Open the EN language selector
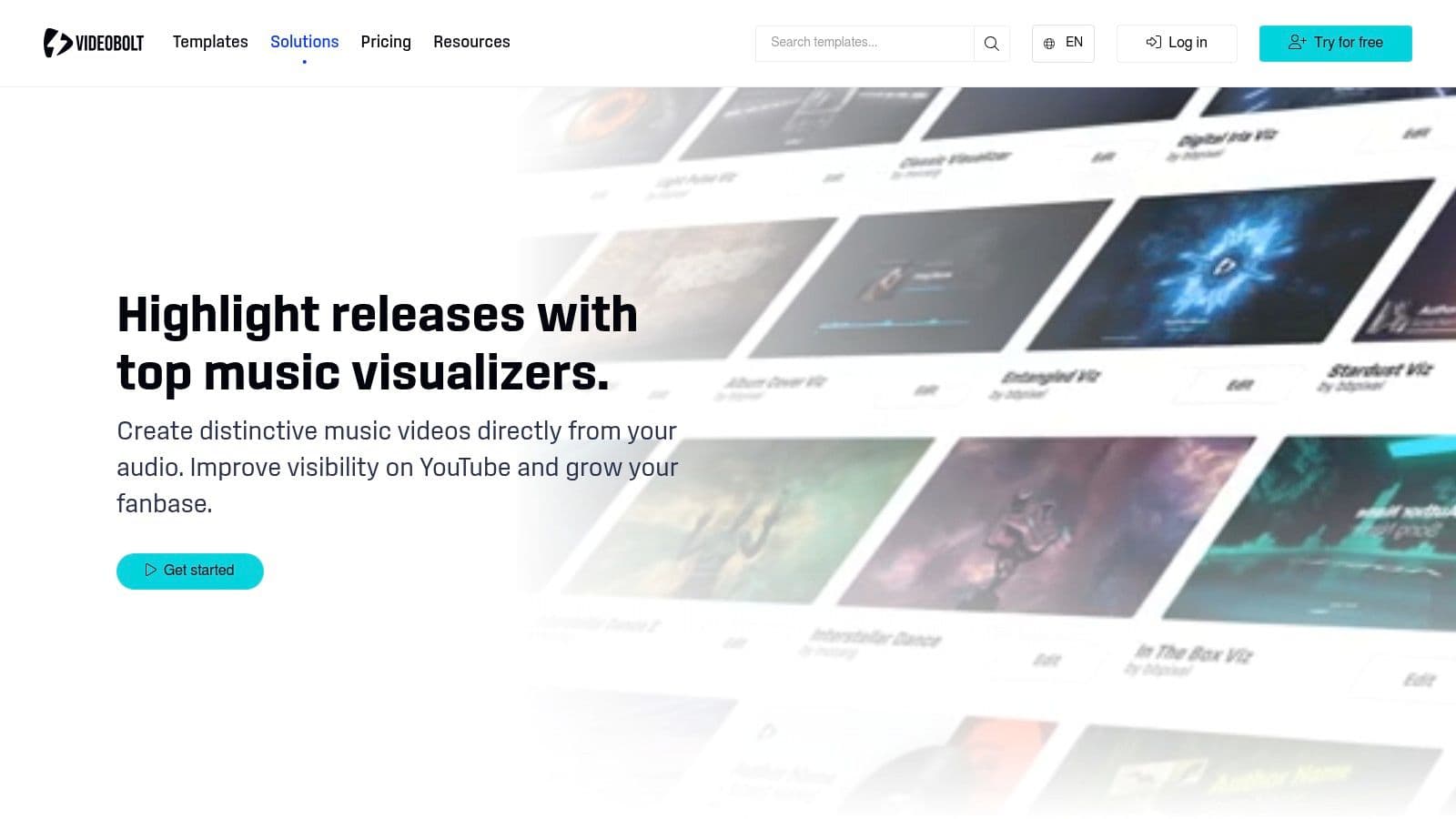The image size is (1456, 819). click(1063, 43)
